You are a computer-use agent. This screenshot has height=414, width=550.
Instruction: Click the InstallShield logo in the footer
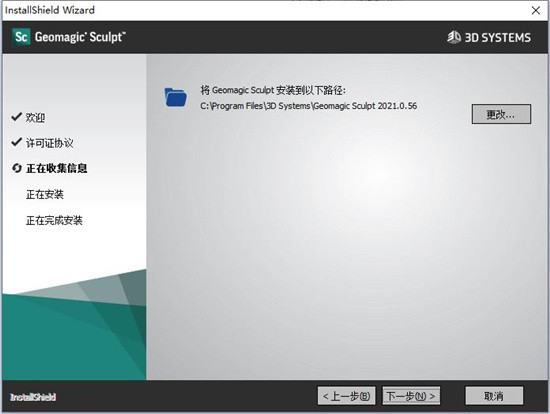[x=33, y=397]
